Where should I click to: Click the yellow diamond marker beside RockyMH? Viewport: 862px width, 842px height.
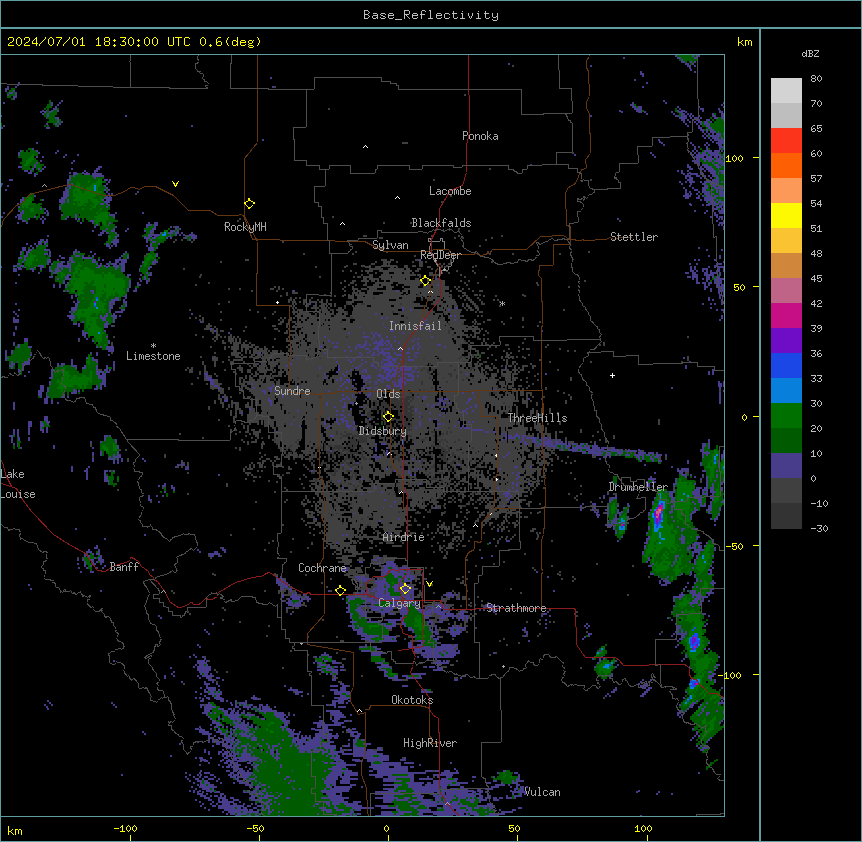pos(249,204)
